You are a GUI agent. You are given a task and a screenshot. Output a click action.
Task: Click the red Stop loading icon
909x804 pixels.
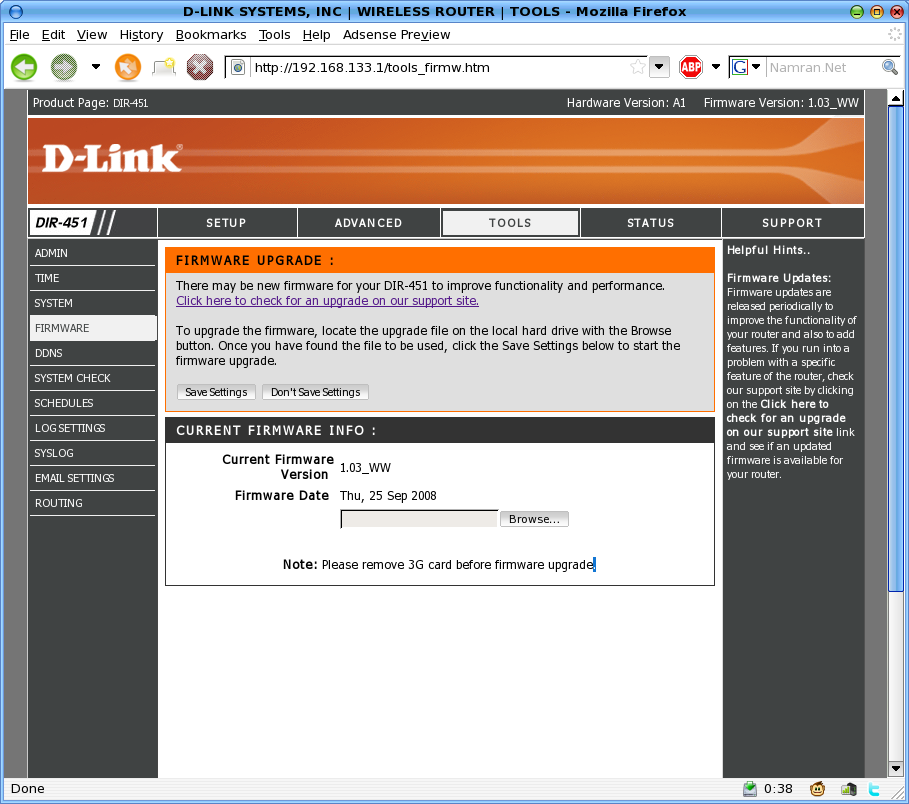[x=200, y=68]
